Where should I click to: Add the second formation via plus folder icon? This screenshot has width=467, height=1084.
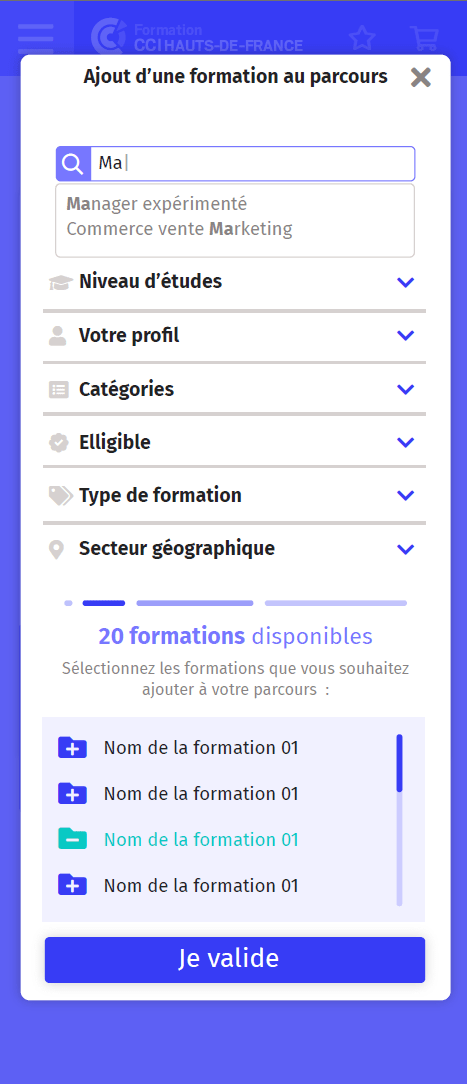pos(73,793)
